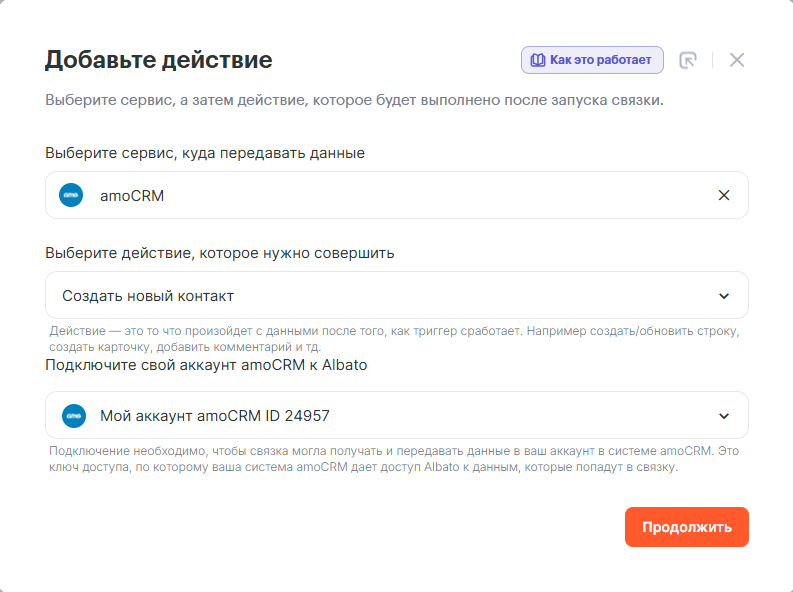Viewport: 793px width, 592px height.
Task: Click the account connection hint text
Action: pos(395,458)
